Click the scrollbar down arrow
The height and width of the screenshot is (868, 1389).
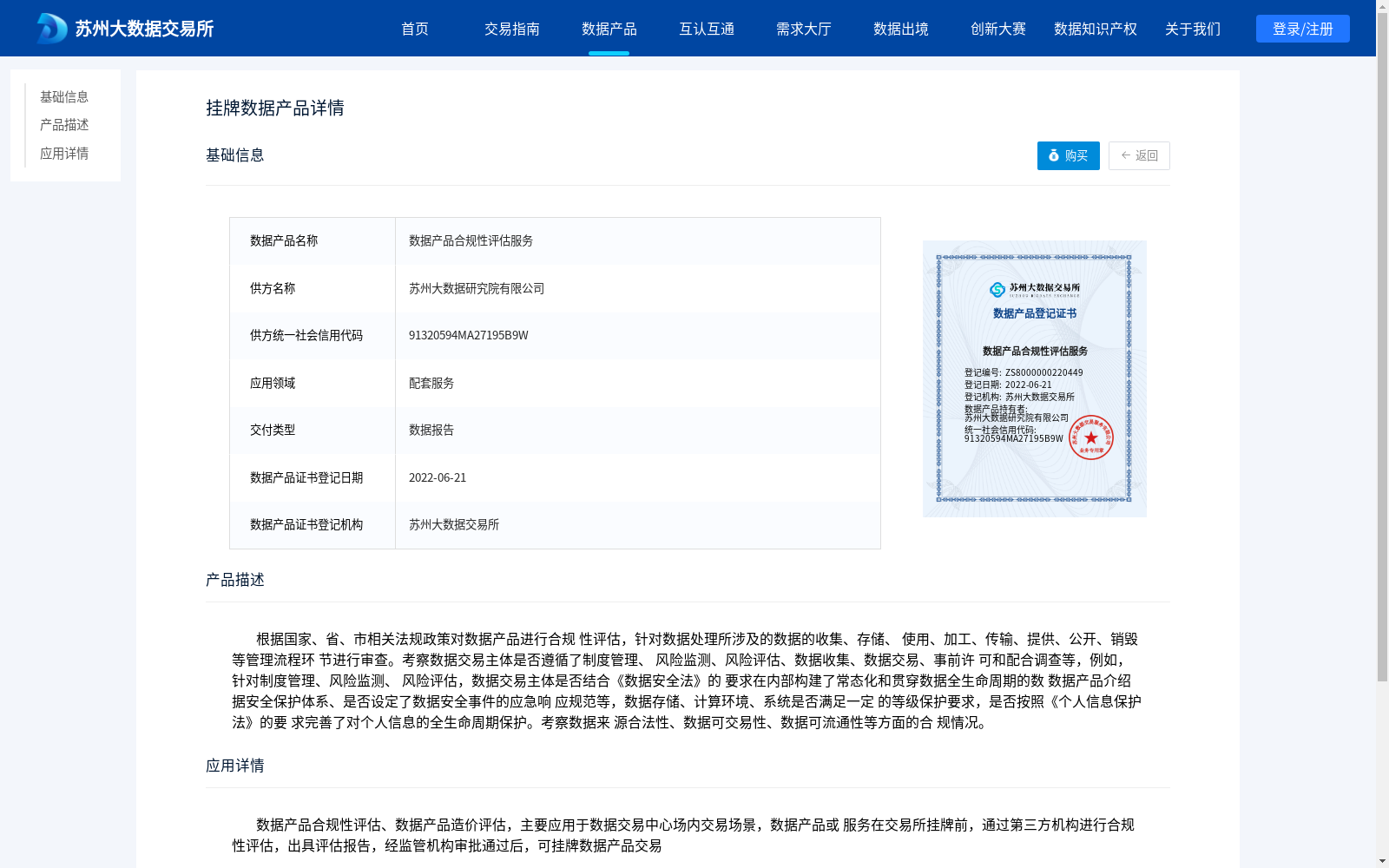1382,861
